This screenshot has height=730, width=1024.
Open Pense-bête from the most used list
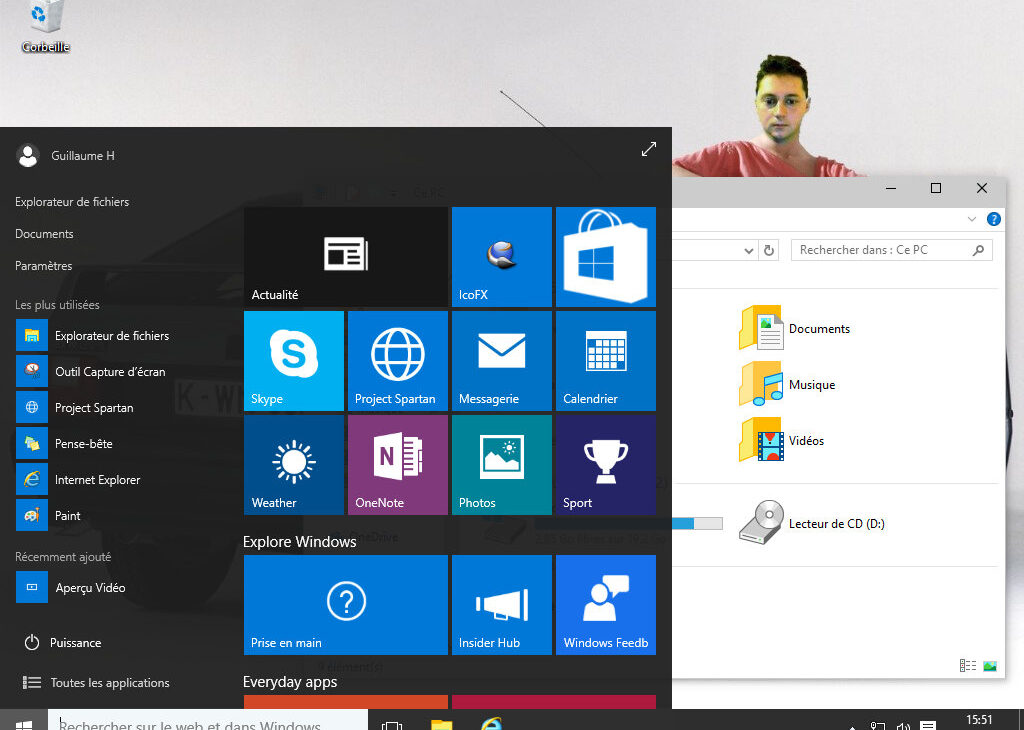(x=80, y=443)
